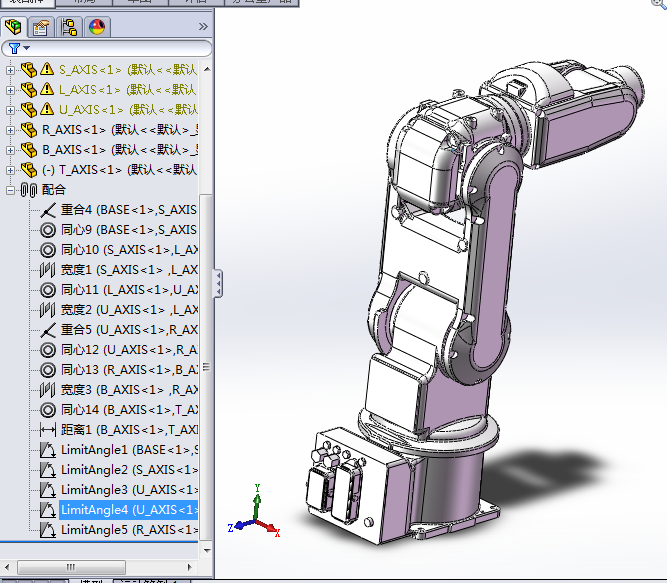Select the 宽度1 width mate icon
This screenshot has width=667, height=583.
[48, 270]
